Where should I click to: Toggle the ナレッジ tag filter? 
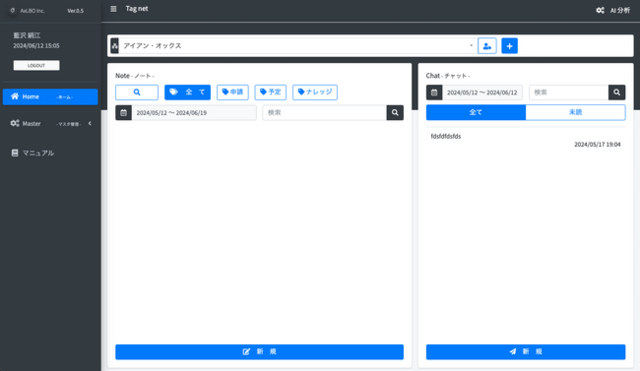[x=315, y=92]
